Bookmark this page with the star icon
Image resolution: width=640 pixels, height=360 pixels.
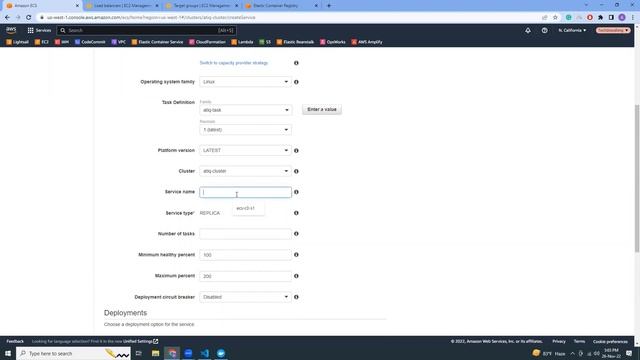pyautogui.click(x=555, y=18)
